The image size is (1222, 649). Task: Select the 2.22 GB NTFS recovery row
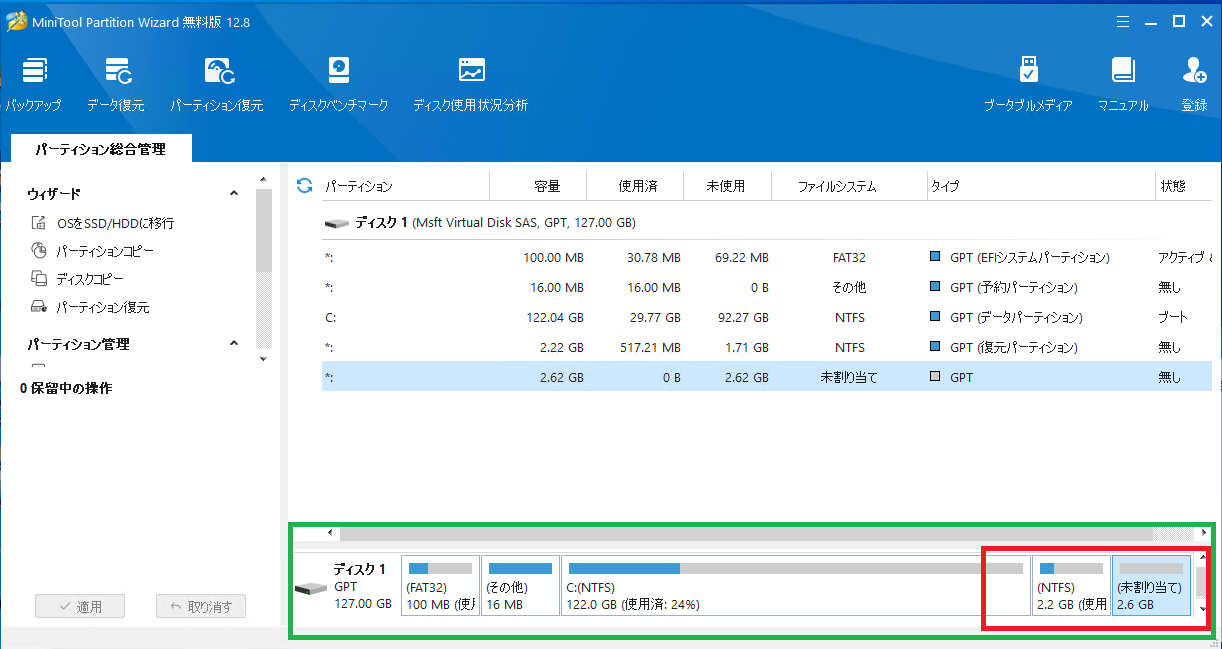click(x=767, y=347)
